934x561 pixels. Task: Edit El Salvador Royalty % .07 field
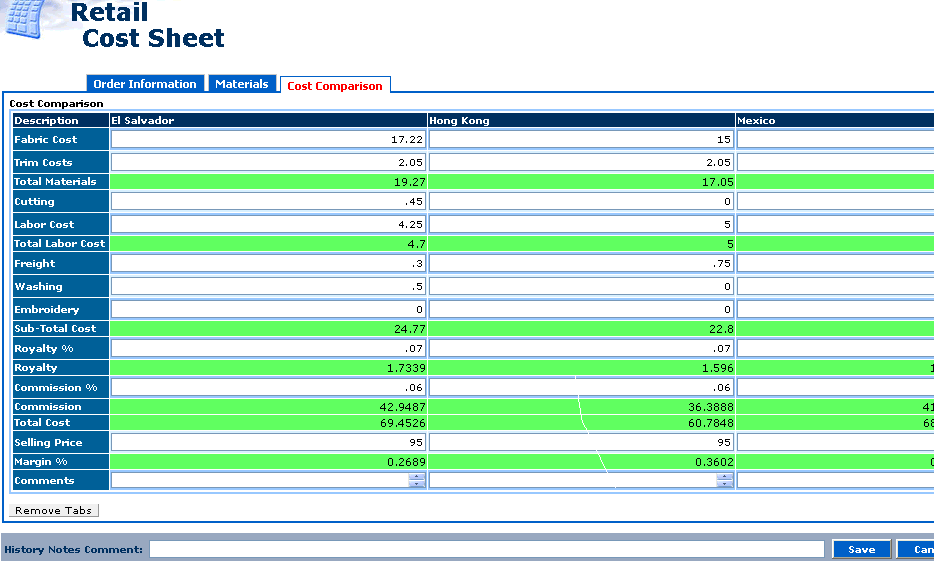click(x=268, y=348)
